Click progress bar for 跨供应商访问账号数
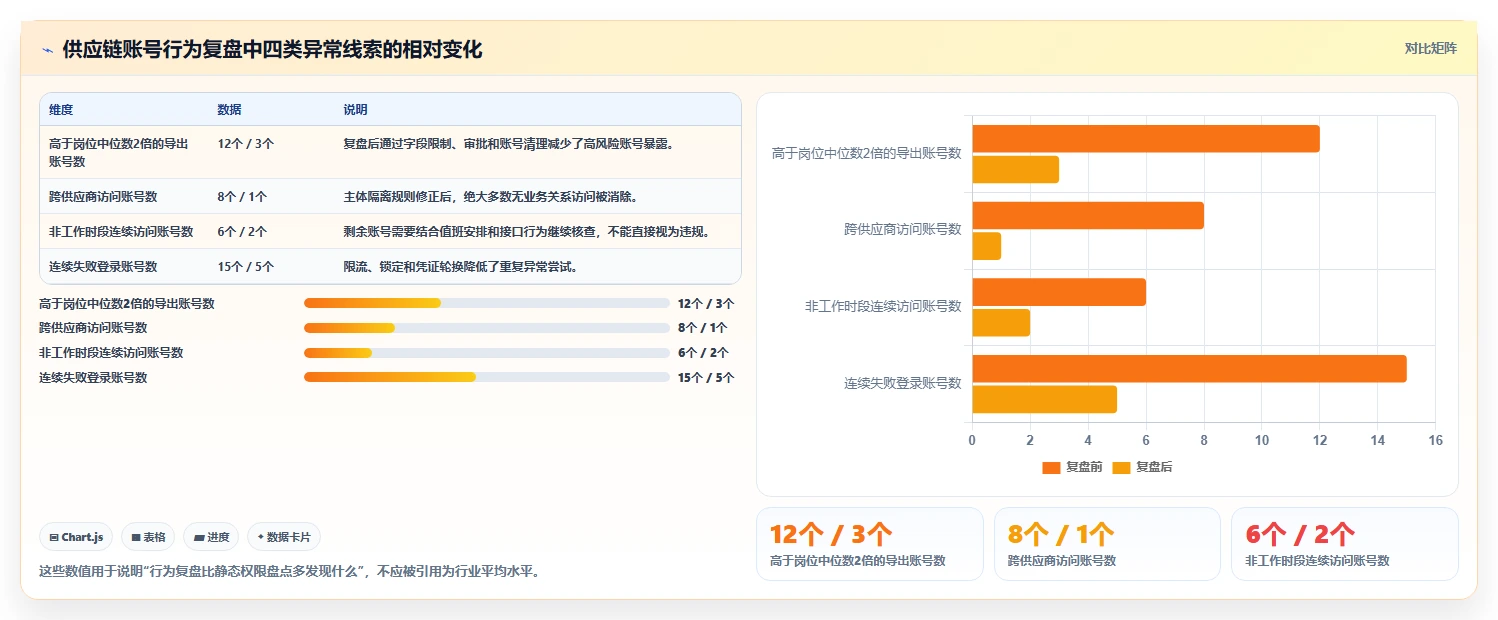Screen dimensions: 1498x620 pyautogui.click(x=487, y=328)
